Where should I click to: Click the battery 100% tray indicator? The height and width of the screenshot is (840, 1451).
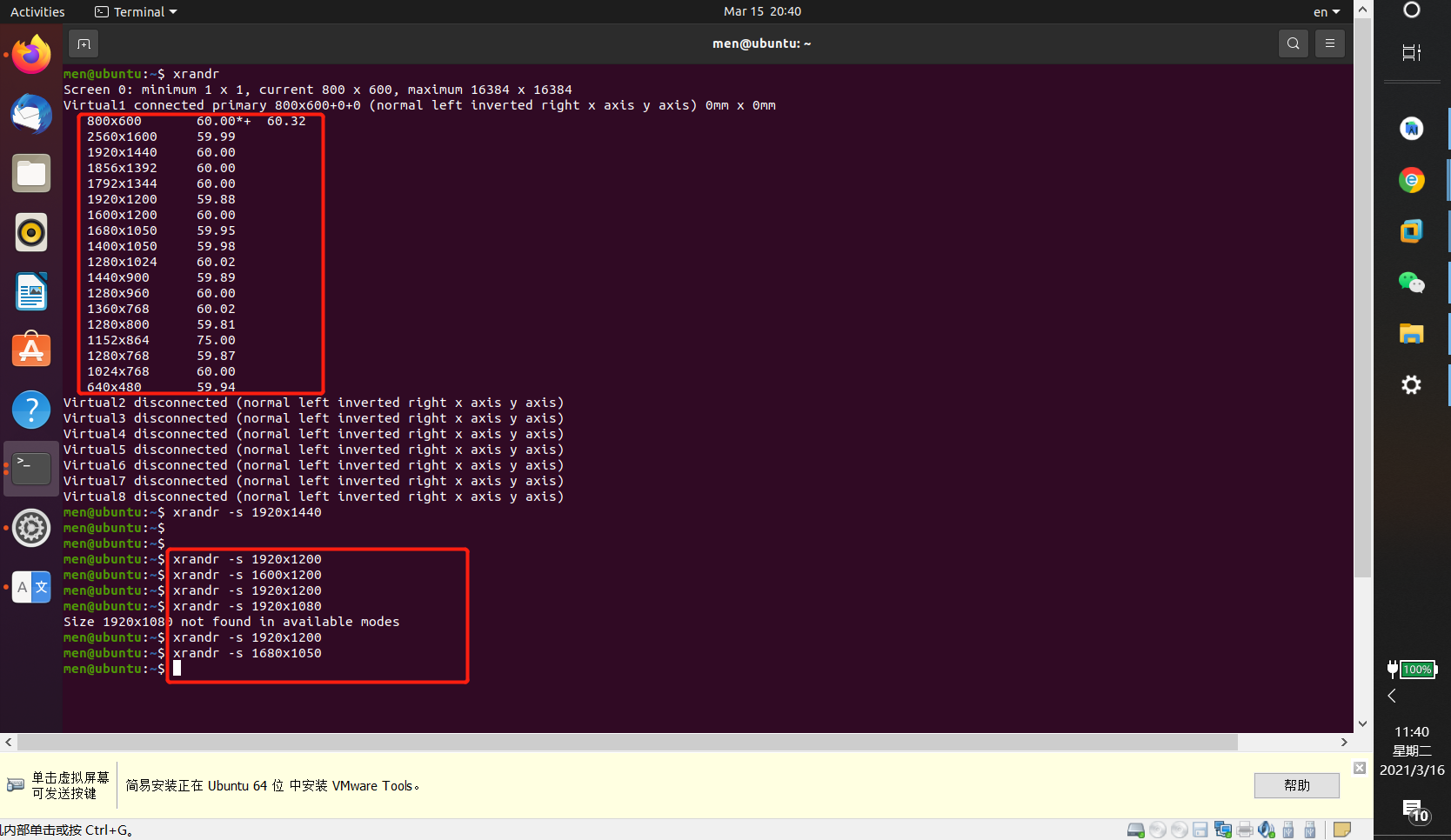point(1412,670)
